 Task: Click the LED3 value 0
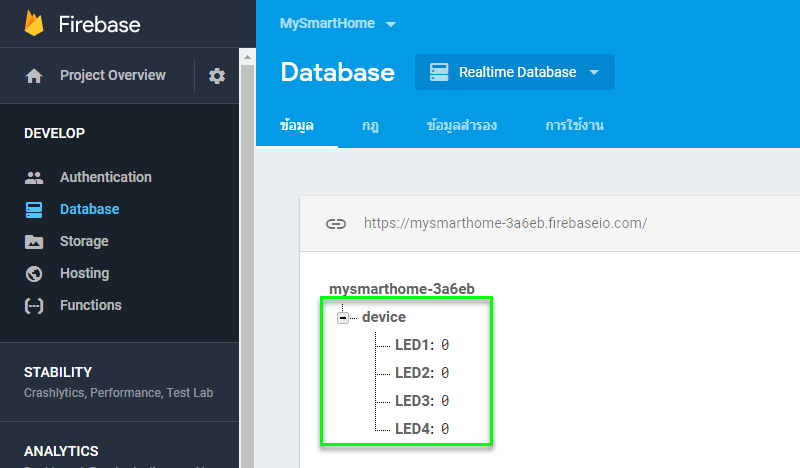445,401
